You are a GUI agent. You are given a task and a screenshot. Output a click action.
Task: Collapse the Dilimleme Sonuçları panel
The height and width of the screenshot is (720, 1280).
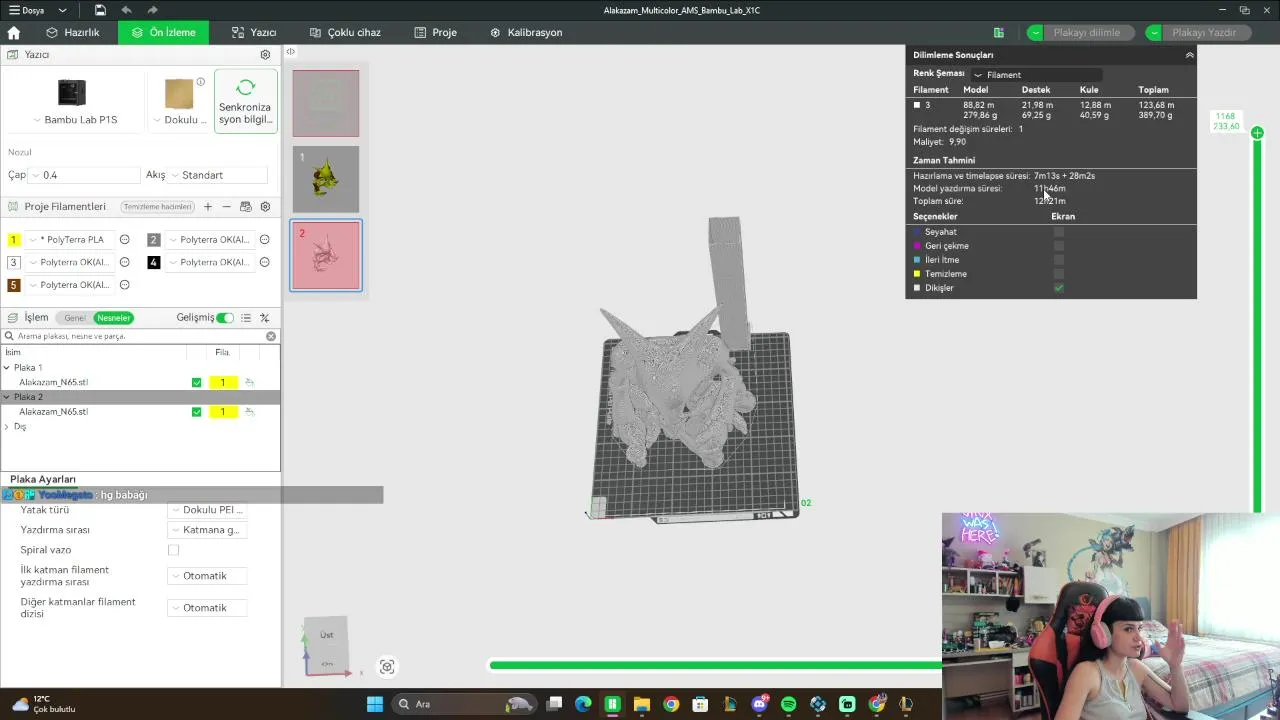[1189, 55]
